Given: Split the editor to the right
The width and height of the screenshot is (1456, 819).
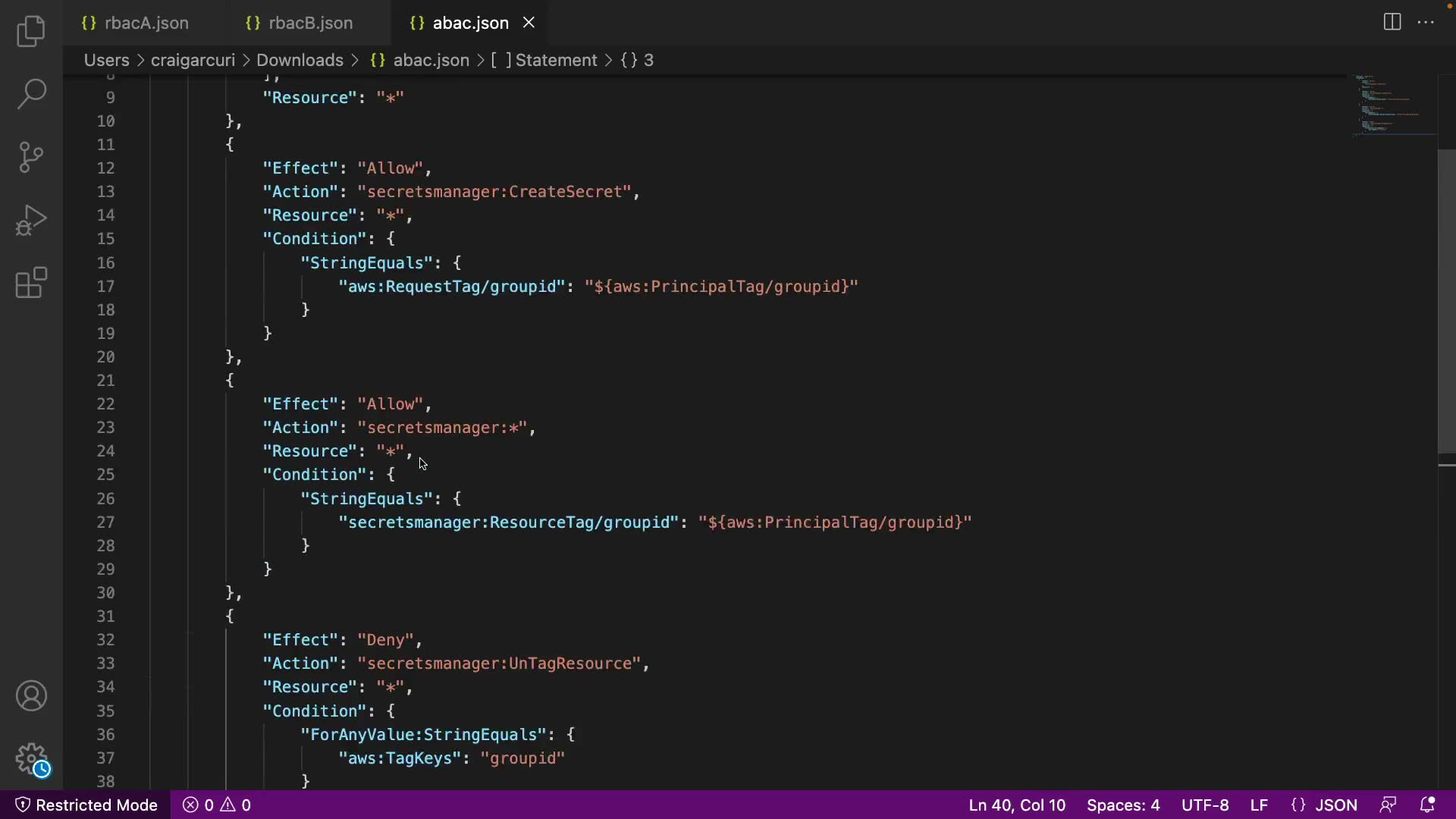Looking at the screenshot, I should coord(1392,22).
